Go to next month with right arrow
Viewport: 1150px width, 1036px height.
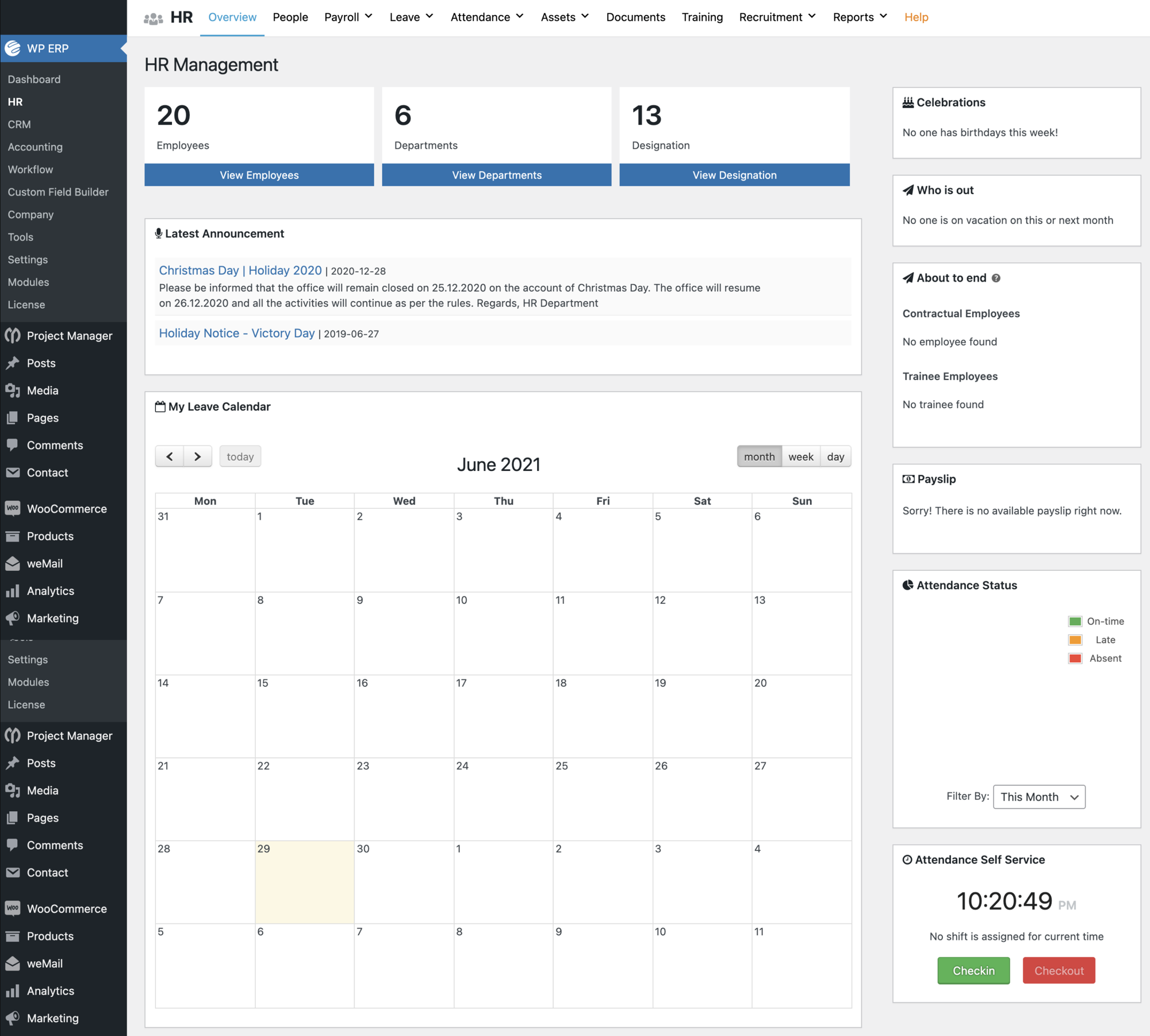coord(198,456)
